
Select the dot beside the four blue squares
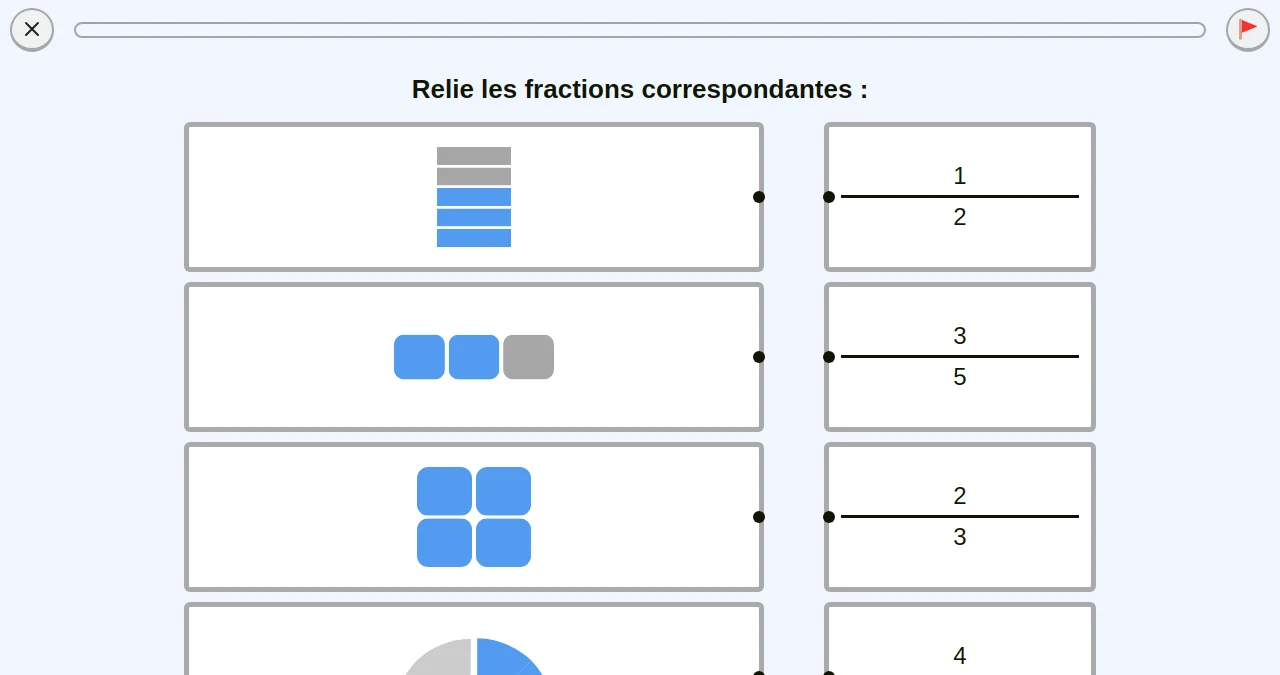(759, 517)
